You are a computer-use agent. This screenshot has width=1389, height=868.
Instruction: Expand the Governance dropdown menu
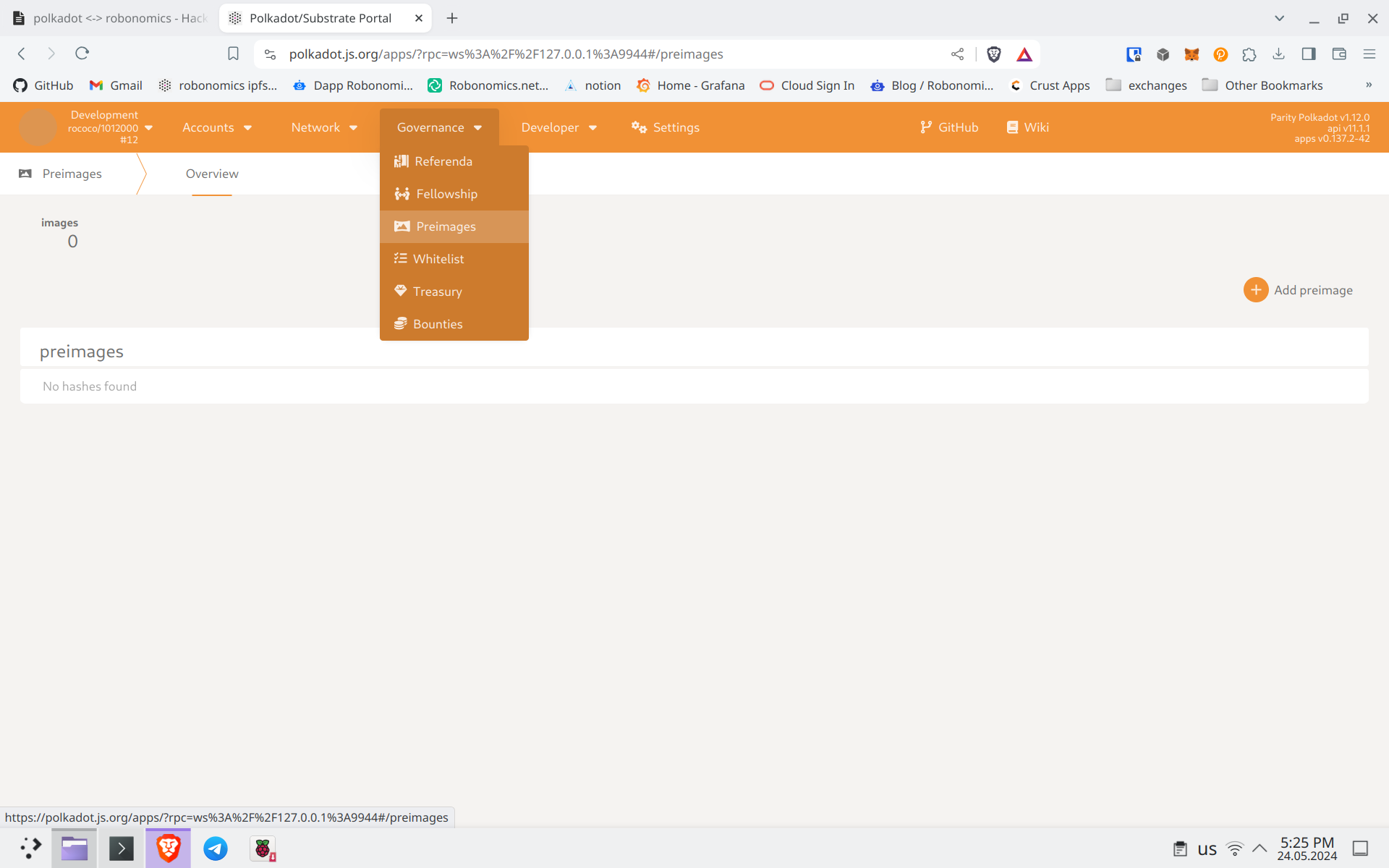440,127
